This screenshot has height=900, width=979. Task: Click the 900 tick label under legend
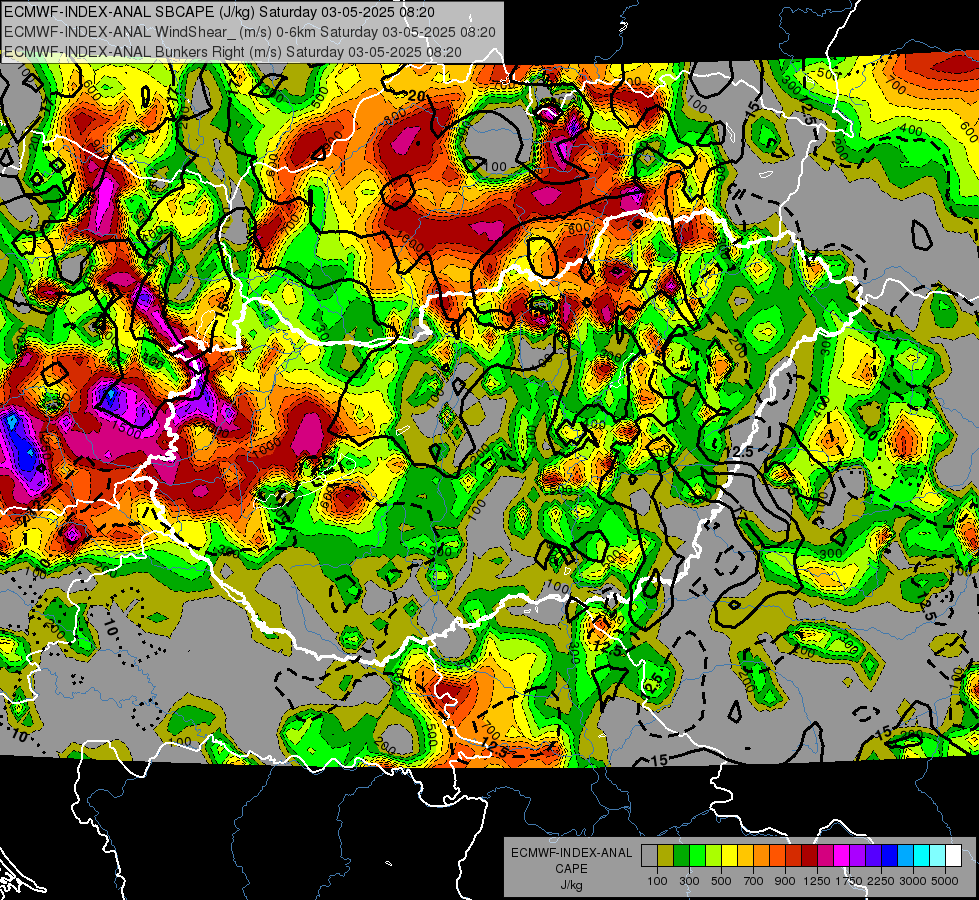[785, 881]
